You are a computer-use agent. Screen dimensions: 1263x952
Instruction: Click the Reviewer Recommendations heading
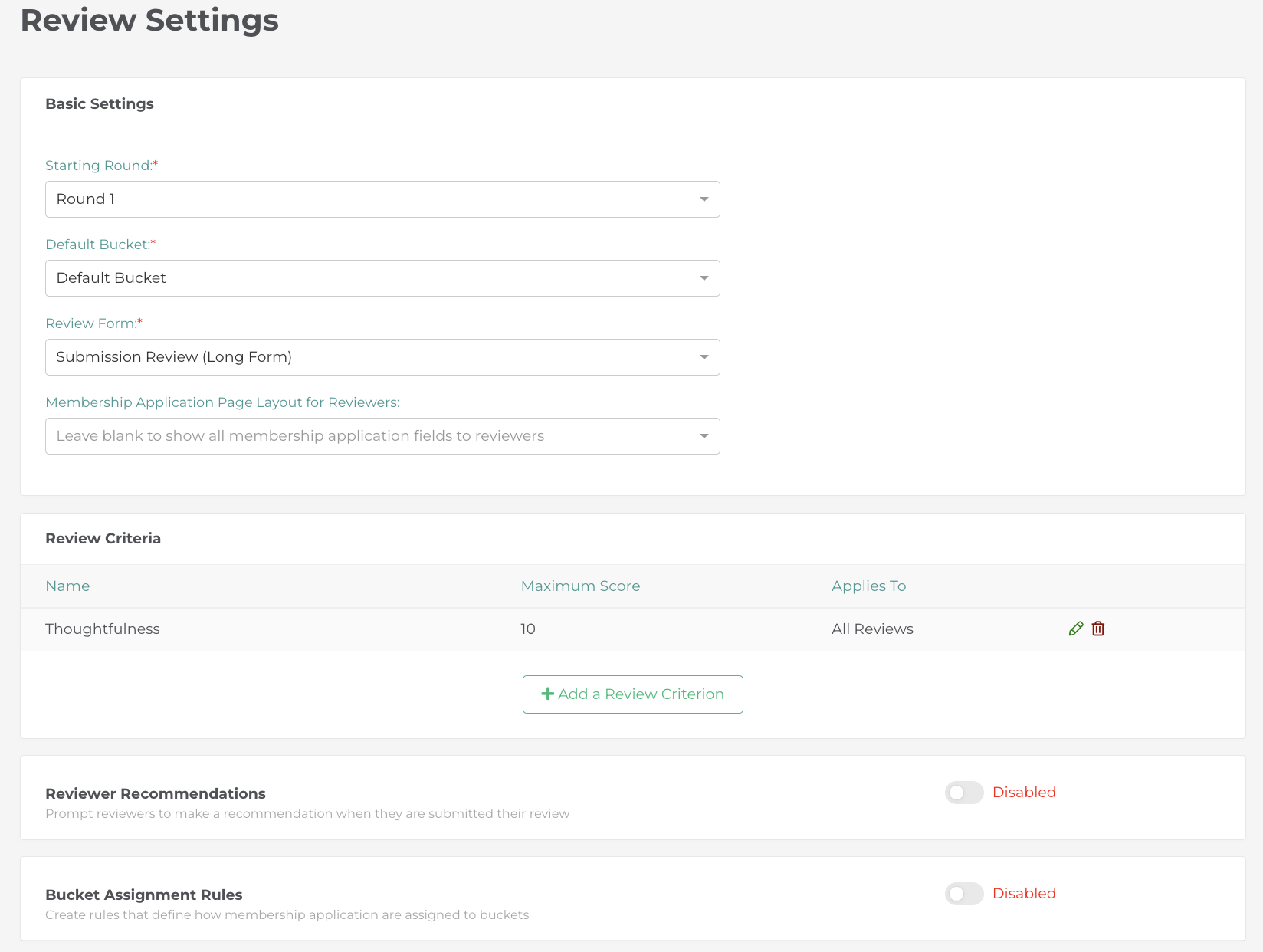point(156,794)
